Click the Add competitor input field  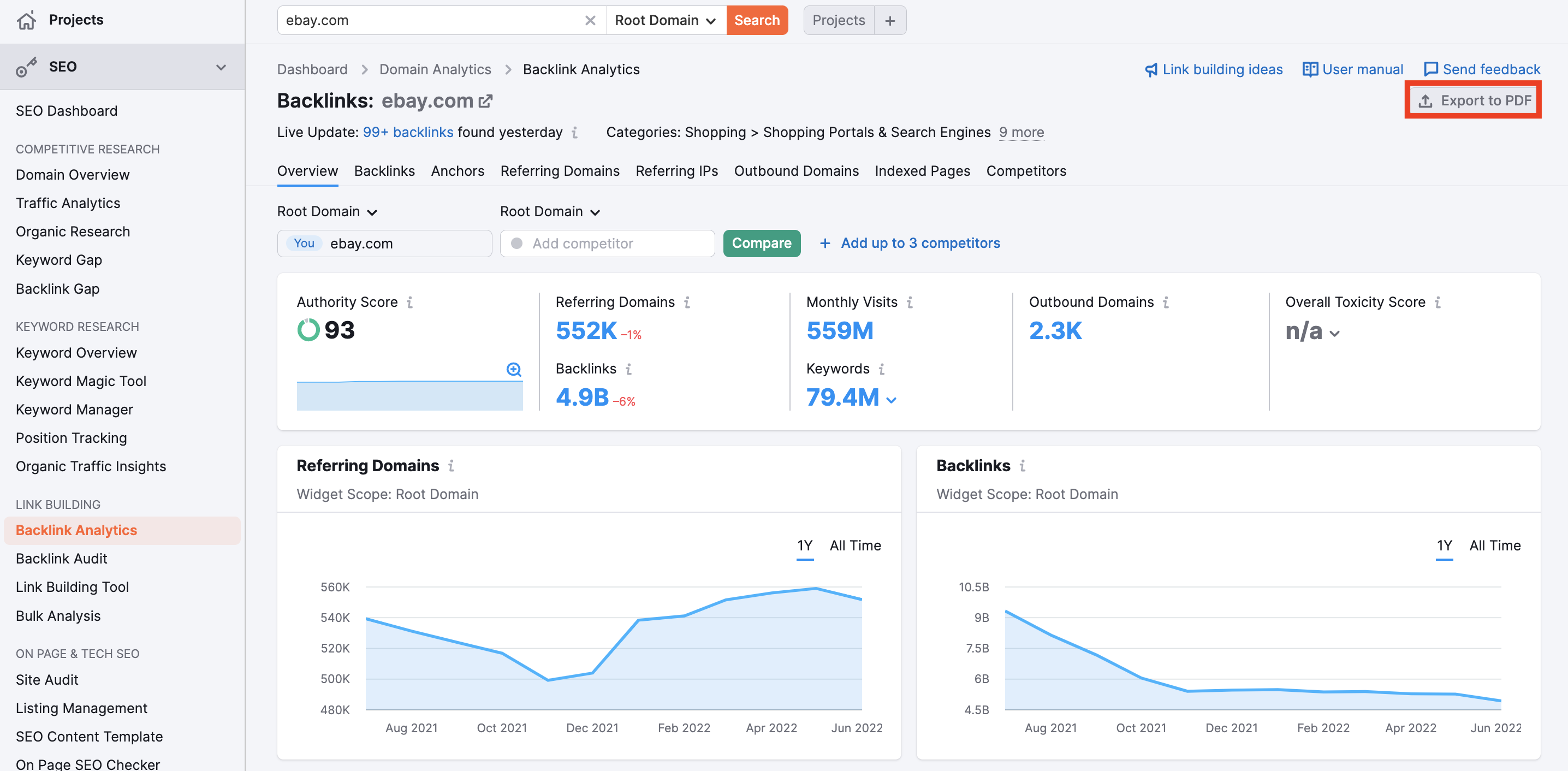(x=607, y=244)
